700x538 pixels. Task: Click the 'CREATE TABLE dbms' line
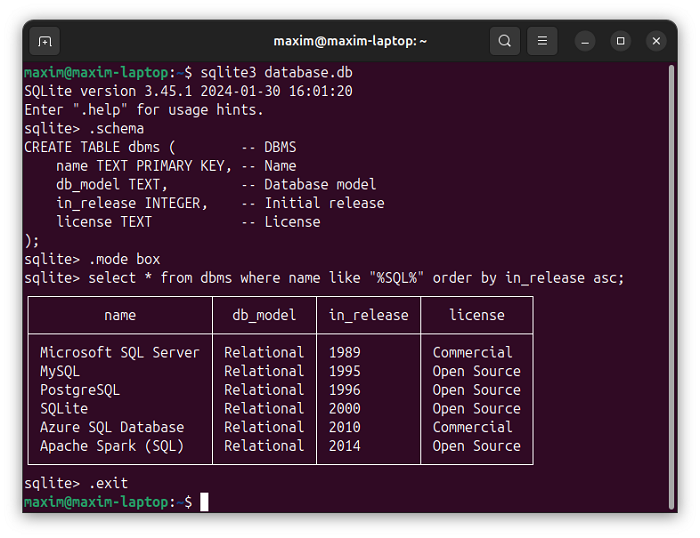point(100,147)
